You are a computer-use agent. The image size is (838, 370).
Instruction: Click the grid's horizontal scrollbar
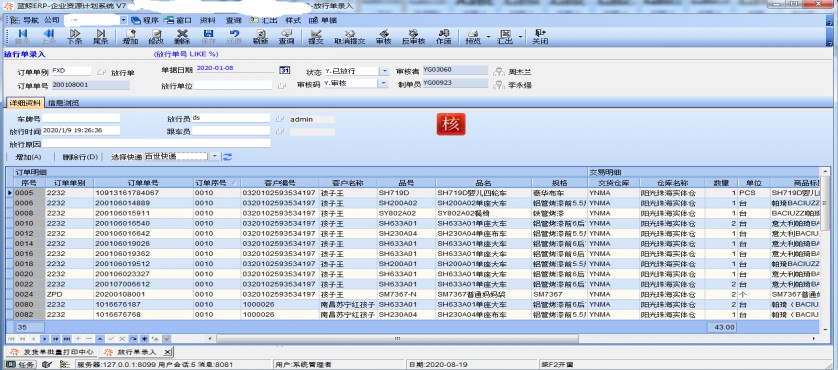[x=397, y=339]
